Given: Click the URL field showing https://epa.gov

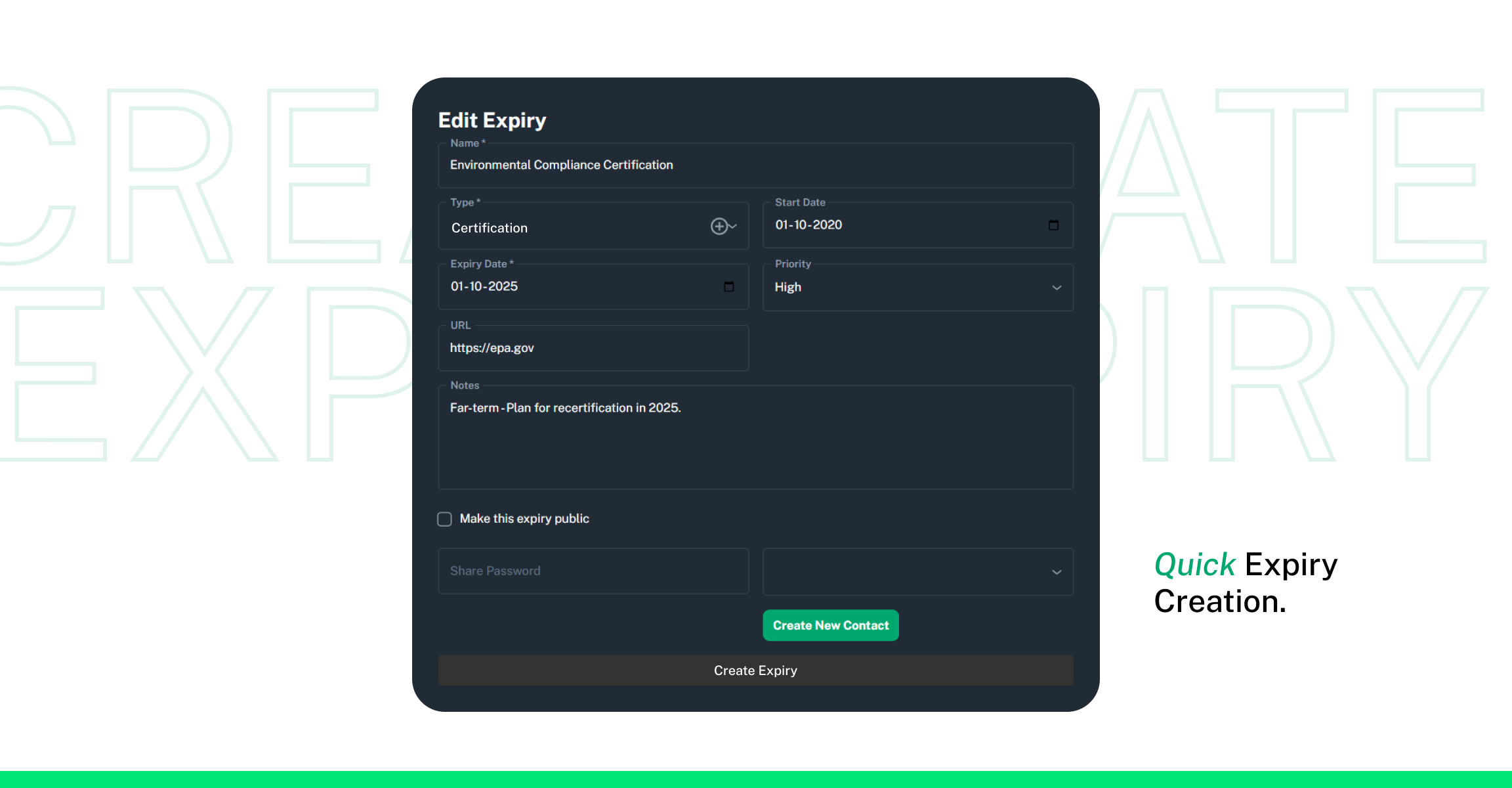Looking at the screenshot, I should pyautogui.click(x=593, y=347).
